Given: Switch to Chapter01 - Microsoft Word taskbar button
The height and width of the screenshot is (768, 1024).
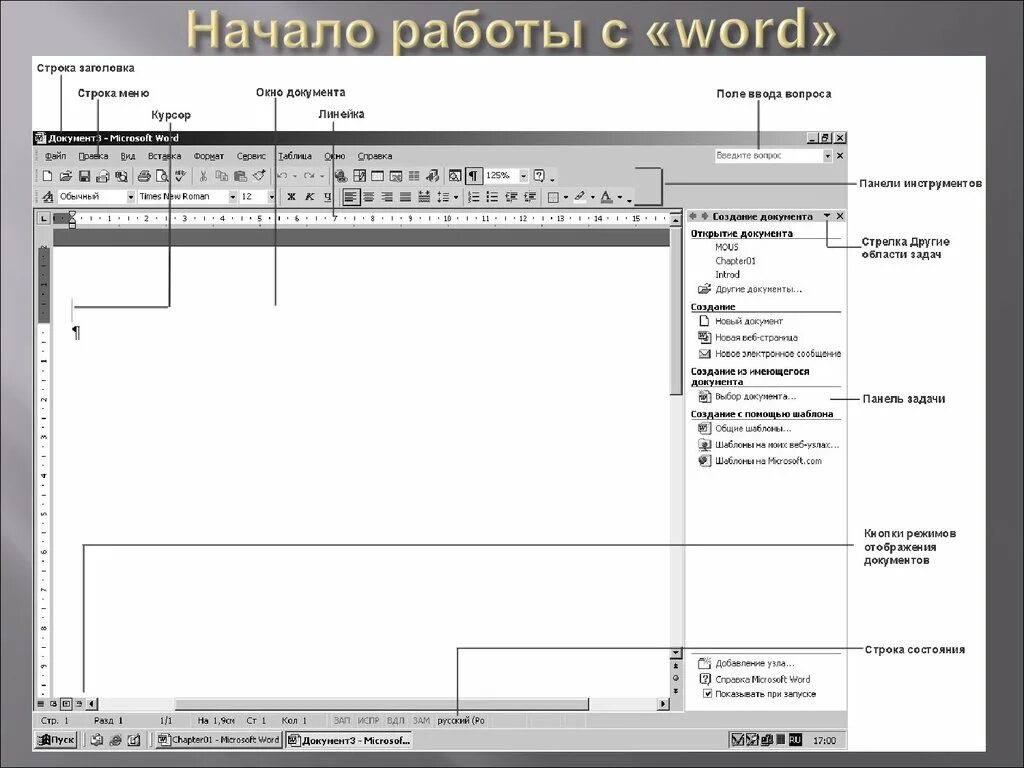Looking at the screenshot, I should point(218,740).
